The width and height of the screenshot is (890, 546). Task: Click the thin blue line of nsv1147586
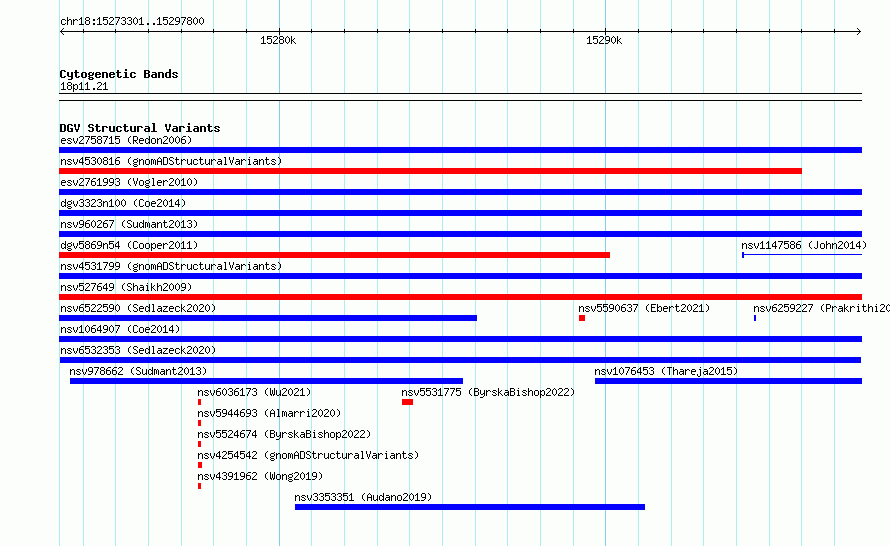(802, 255)
